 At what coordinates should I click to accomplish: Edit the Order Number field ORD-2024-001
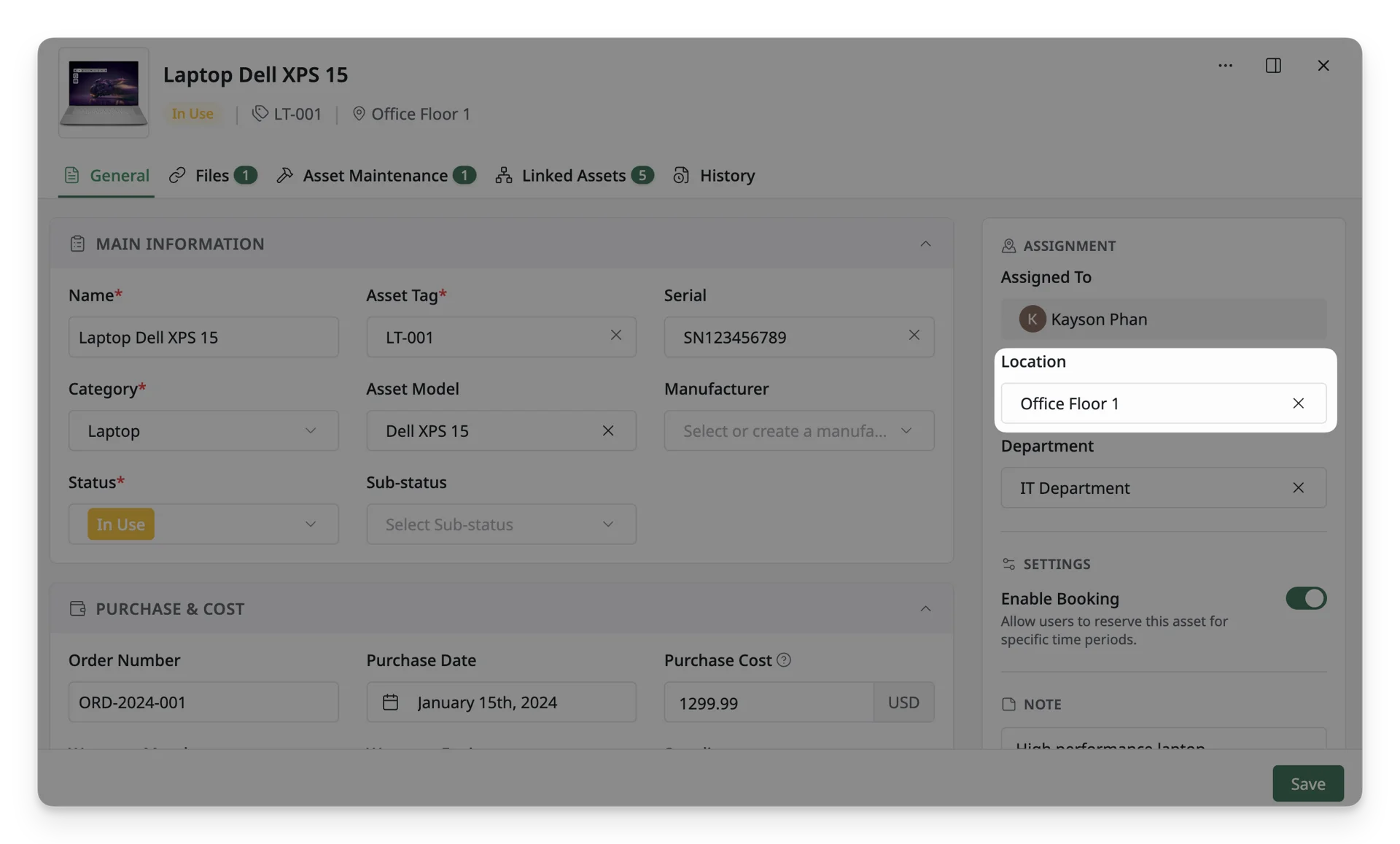coord(203,702)
